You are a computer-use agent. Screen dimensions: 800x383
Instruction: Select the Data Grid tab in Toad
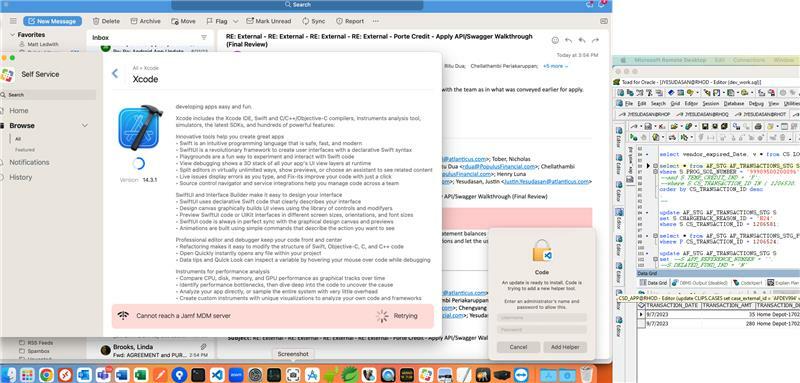pyautogui.click(x=653, y=283)
